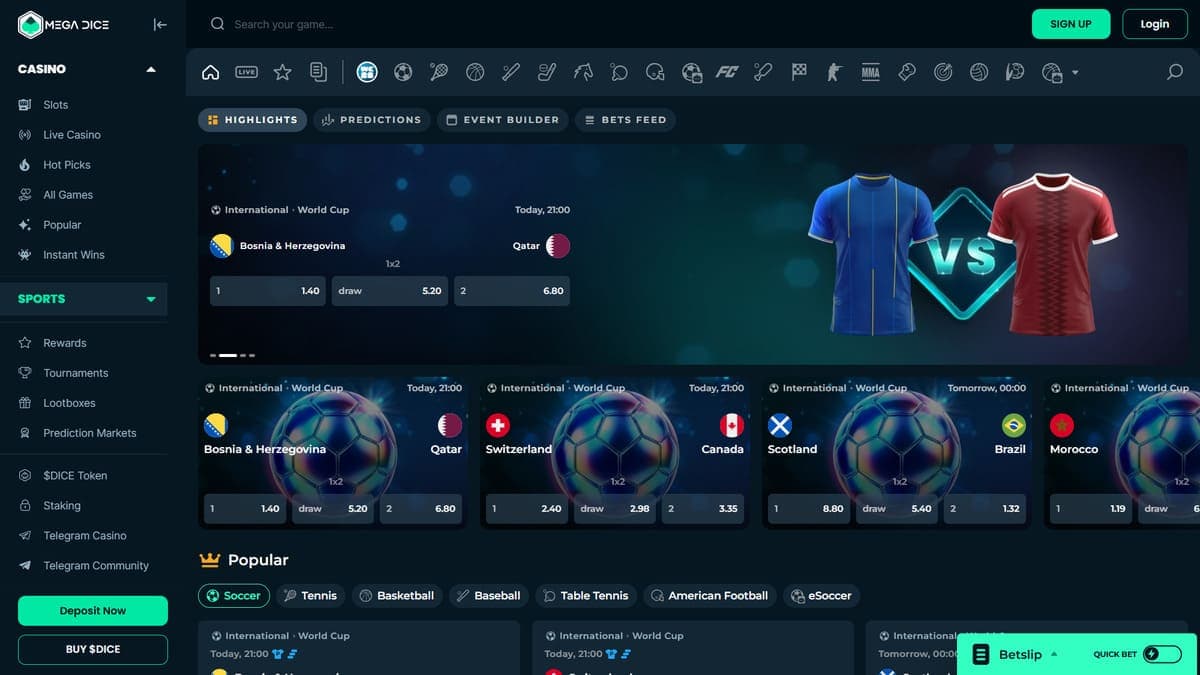Open Telegram Casino in the sidebar
Image resolution: width=1200 pixels, height=675 pixels.
pos(85,536)
